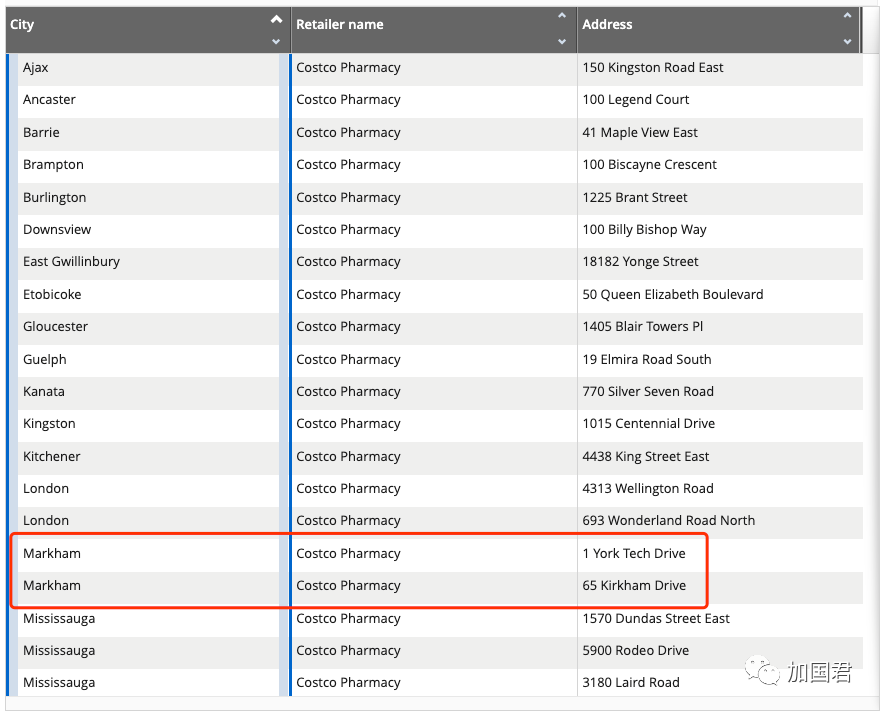
Task: Click address 50 Queen Elizabeth Boulevard
Action: pyautogui.click(x=673, y=294)
